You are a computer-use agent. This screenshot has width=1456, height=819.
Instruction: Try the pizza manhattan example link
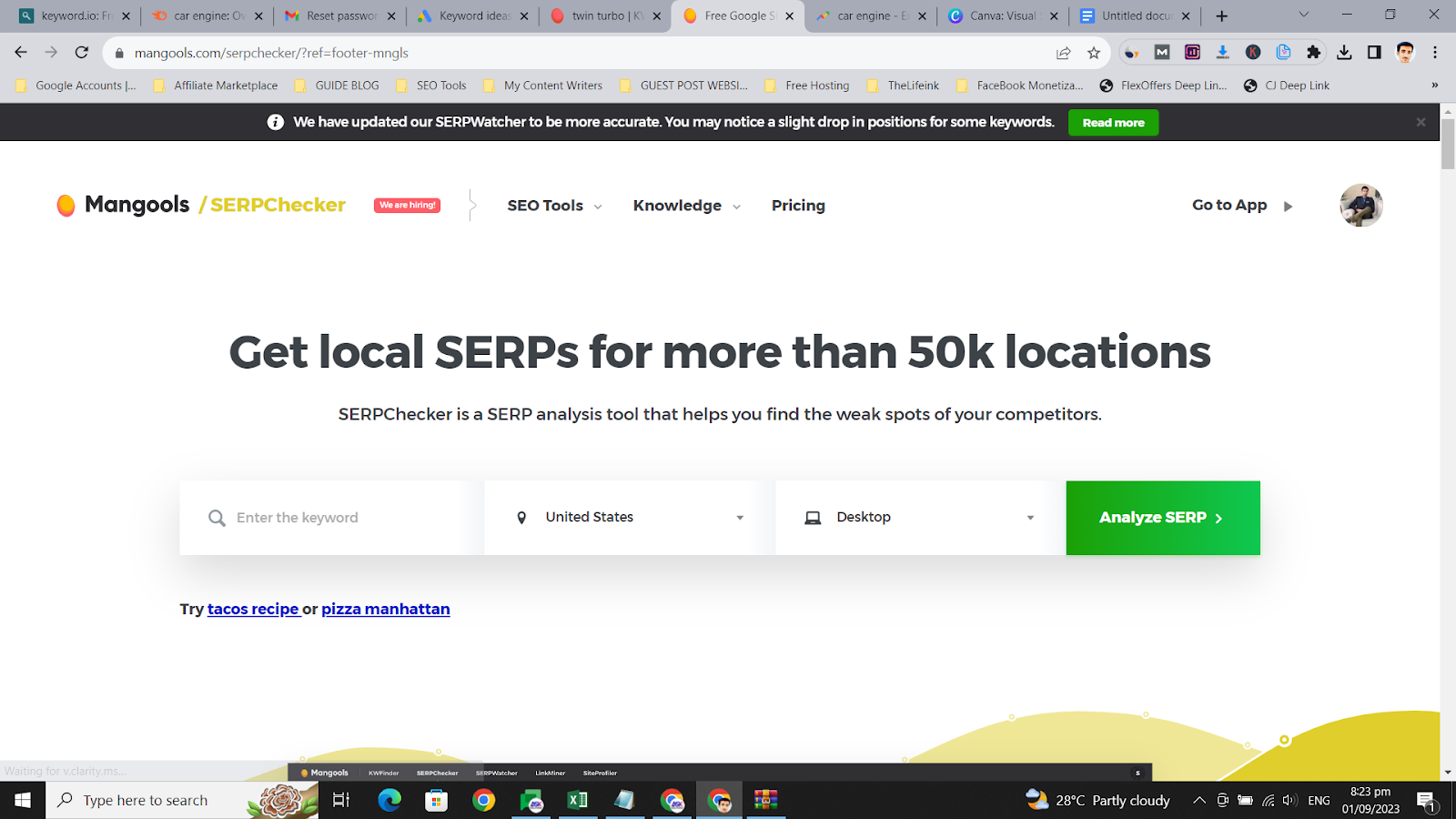click(386, 609)
